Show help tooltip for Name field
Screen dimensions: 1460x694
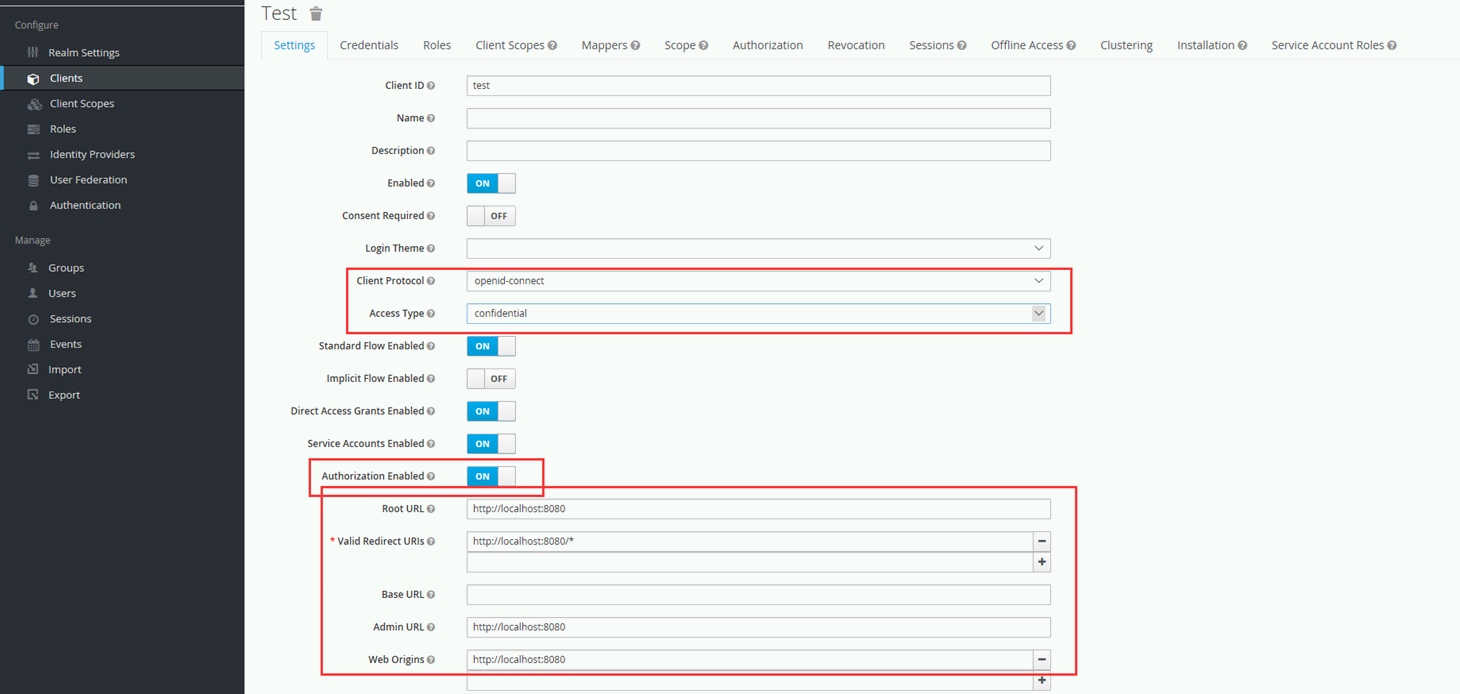431,118
